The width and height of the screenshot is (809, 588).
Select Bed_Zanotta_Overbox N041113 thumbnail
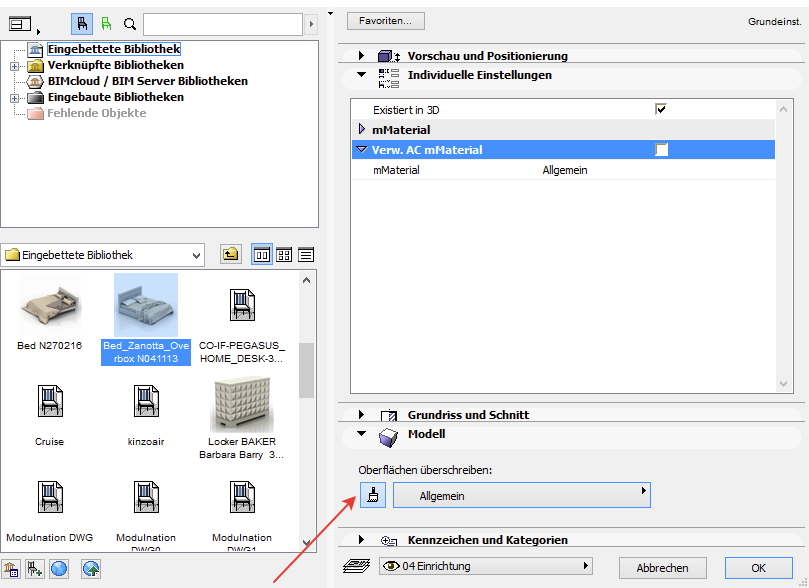point(146,305)
